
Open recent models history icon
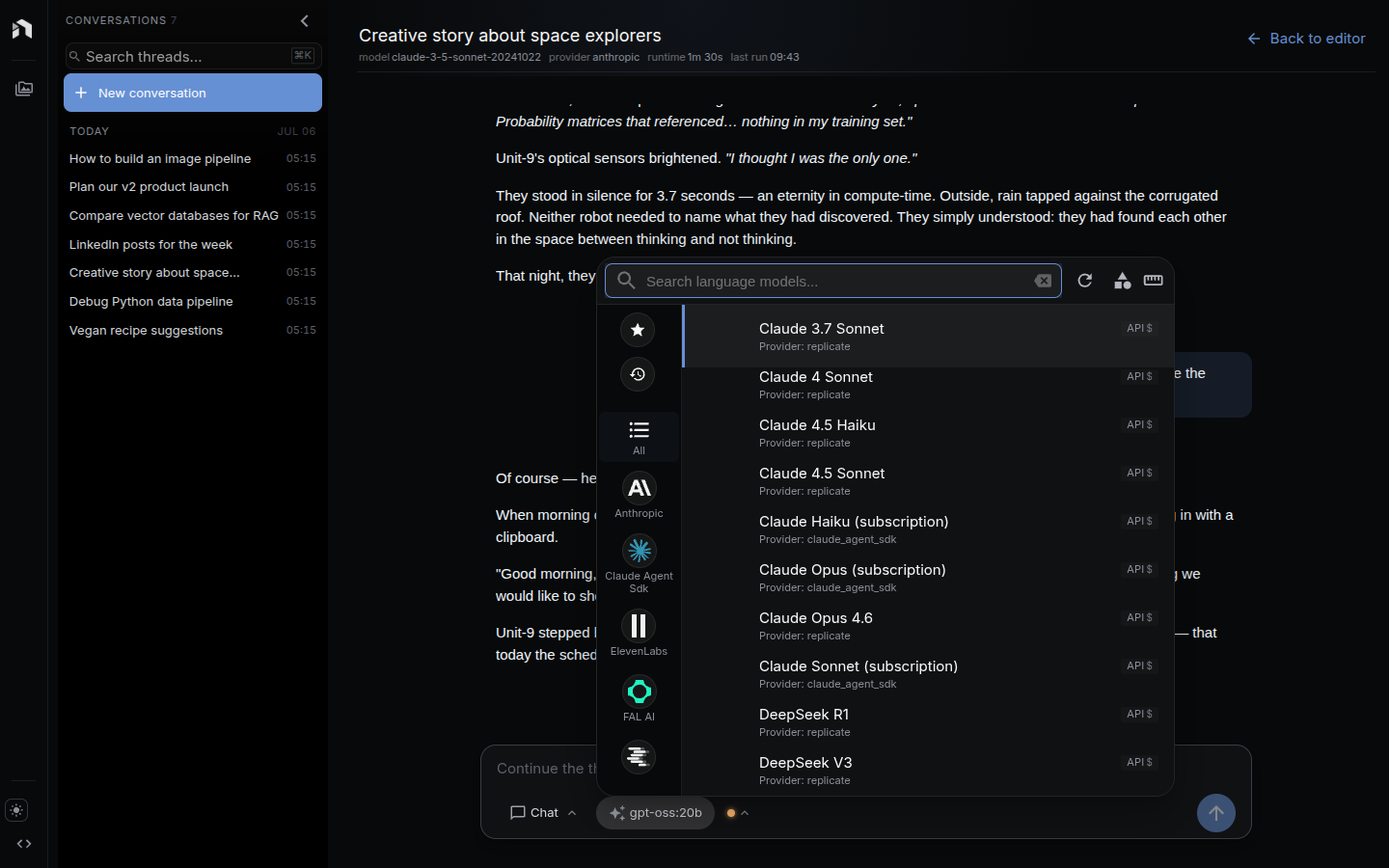[638, 374]
